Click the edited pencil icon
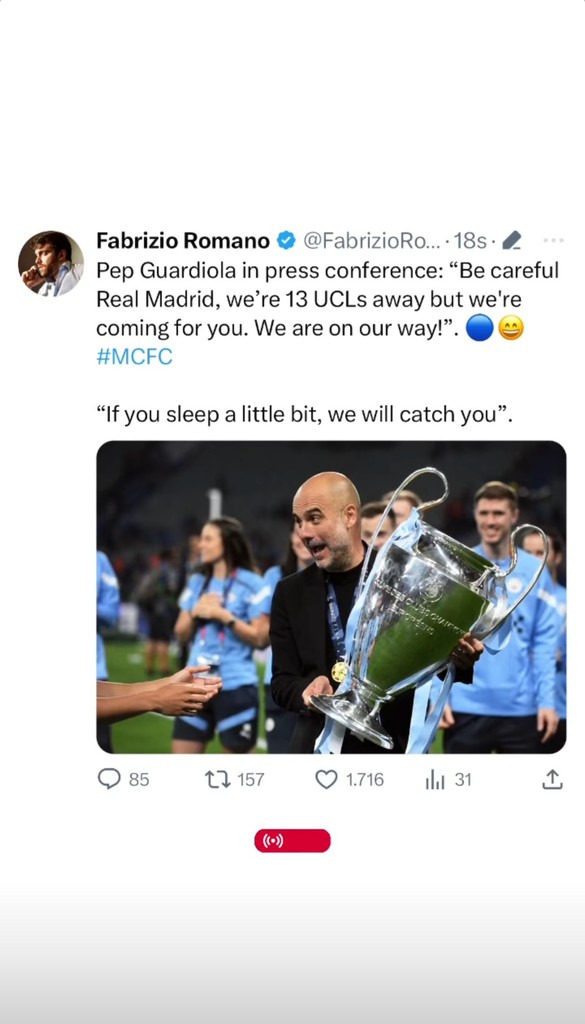Viewport: 585px width, 1024px height. (512, 241)
